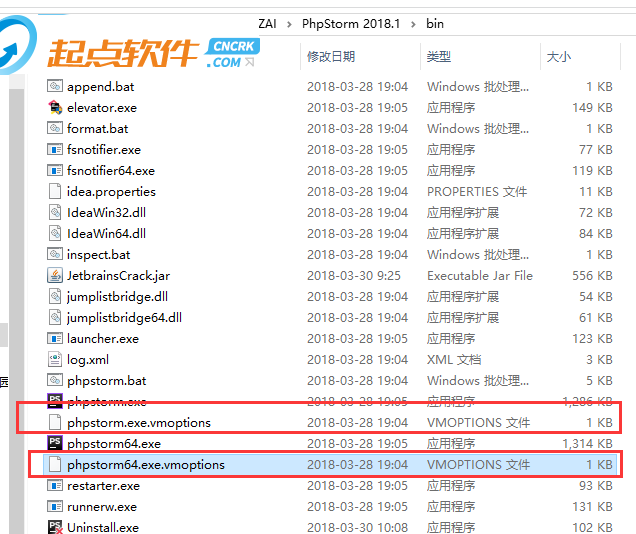The image size is (636, 534).
Task: Select file name JetbrainsCrack.jar
Action: pyautogui.click(x=118, y=276)
